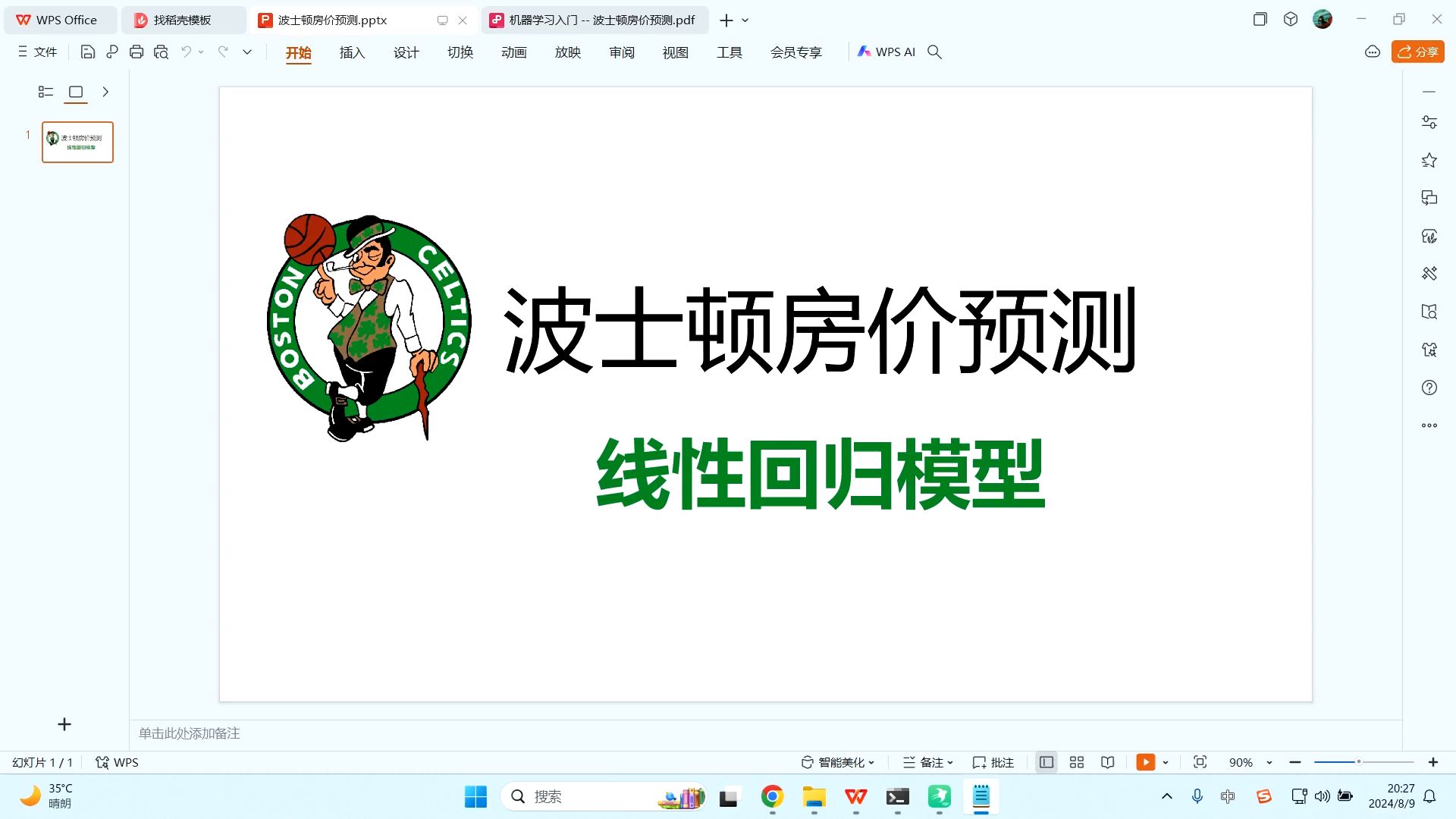Switch to 找稻壳模板 tab
1456x819 pixels.
pos(183,20)
